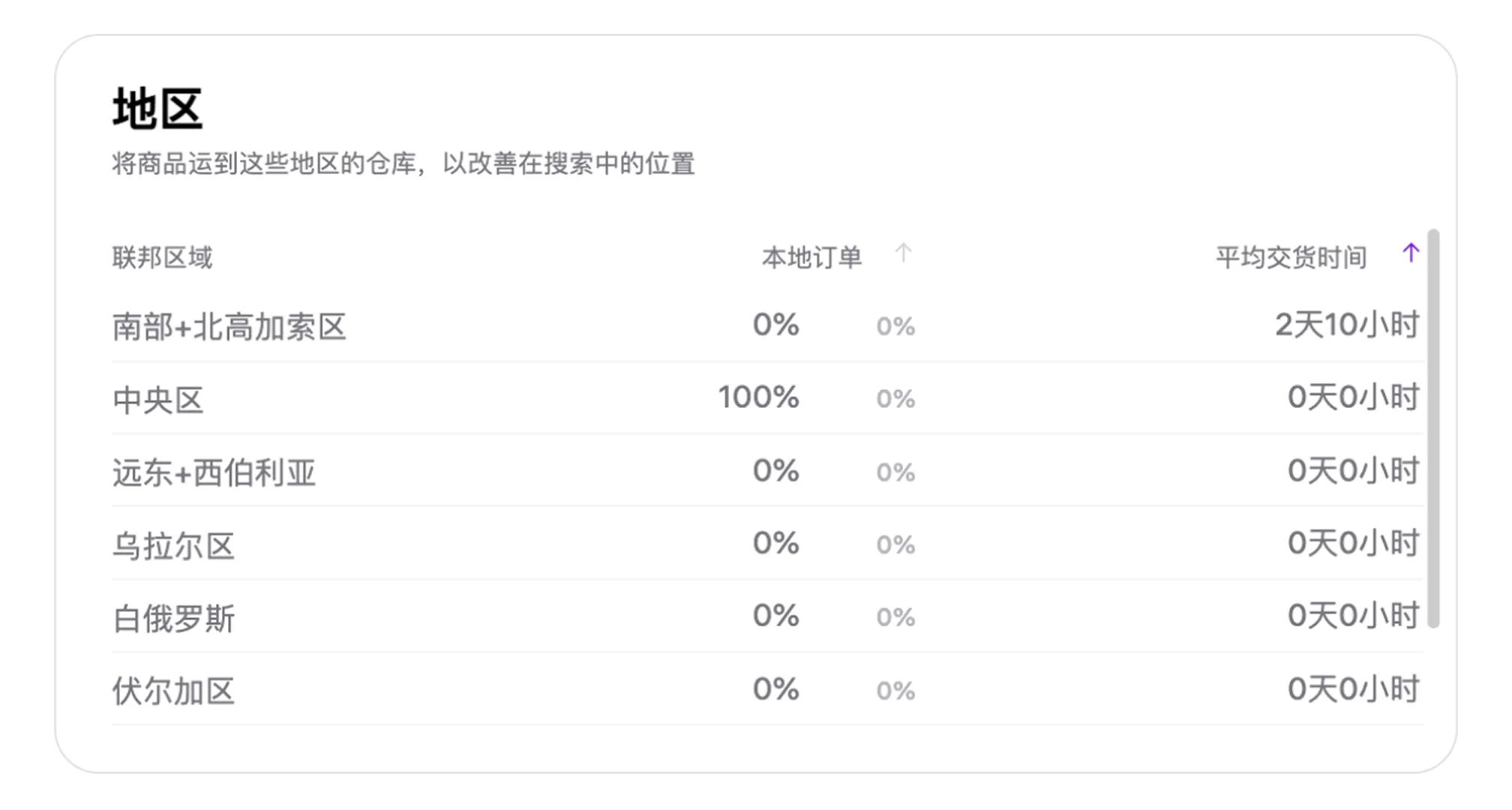The height and width of the screenshot is (810, 1512).
Task: Click the 地区 section heading
Action: tap(157, 109)
